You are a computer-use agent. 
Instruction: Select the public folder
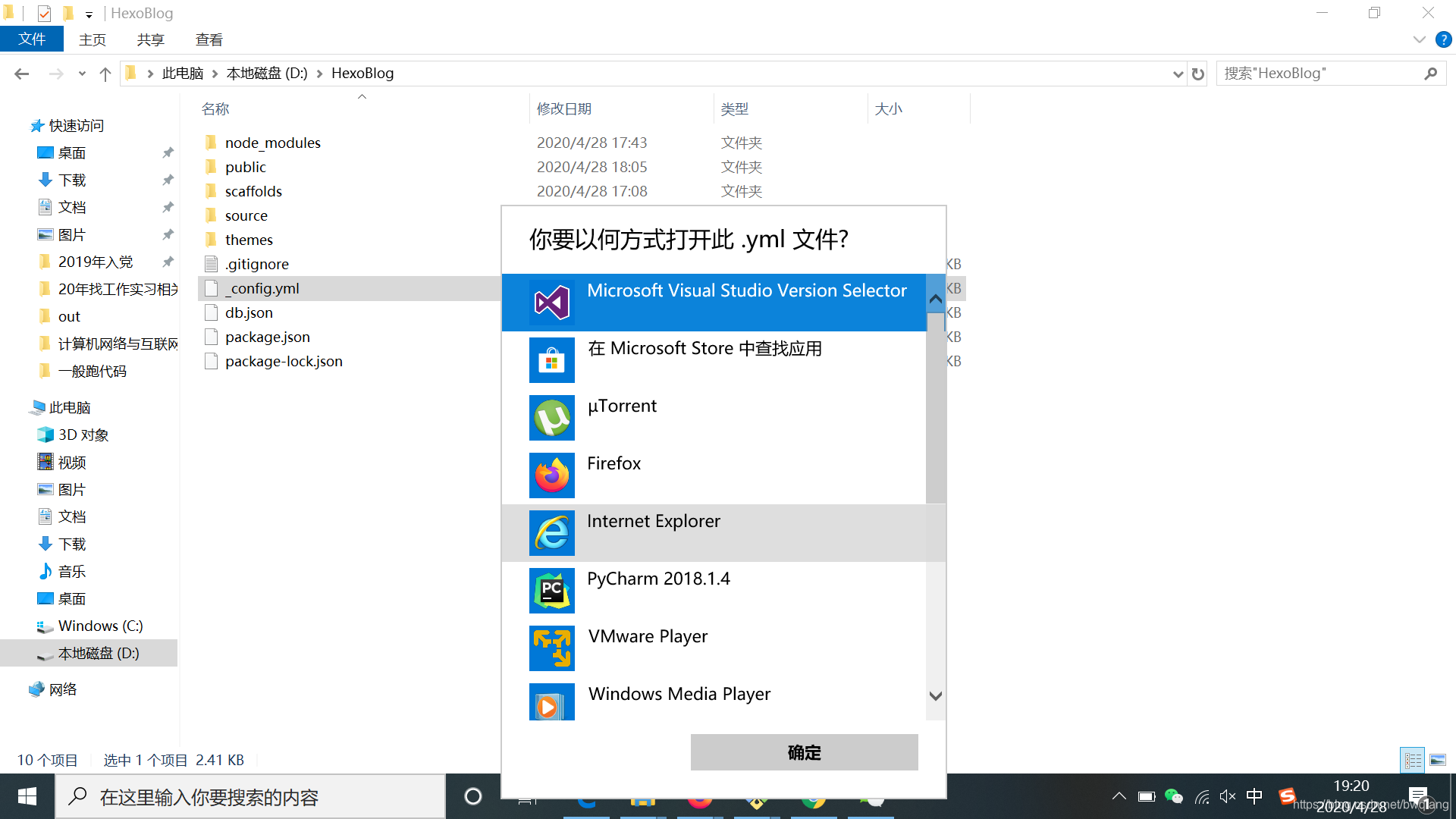coord(246,167)
